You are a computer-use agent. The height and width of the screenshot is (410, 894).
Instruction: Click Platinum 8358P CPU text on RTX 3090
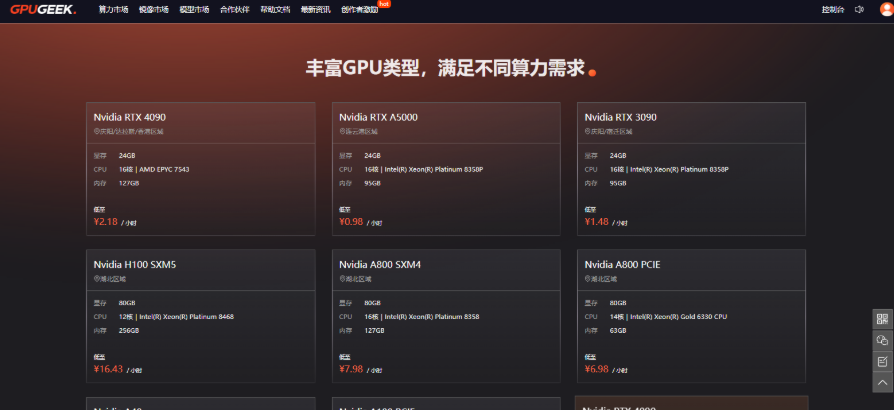669,169
